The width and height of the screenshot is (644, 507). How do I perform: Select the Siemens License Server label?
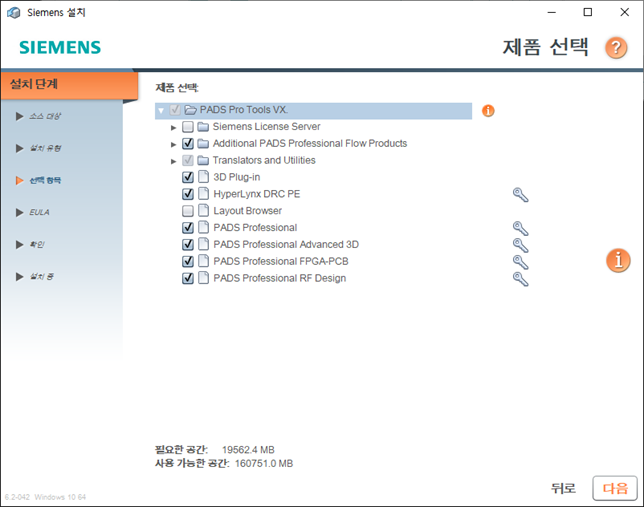[266, 127]
